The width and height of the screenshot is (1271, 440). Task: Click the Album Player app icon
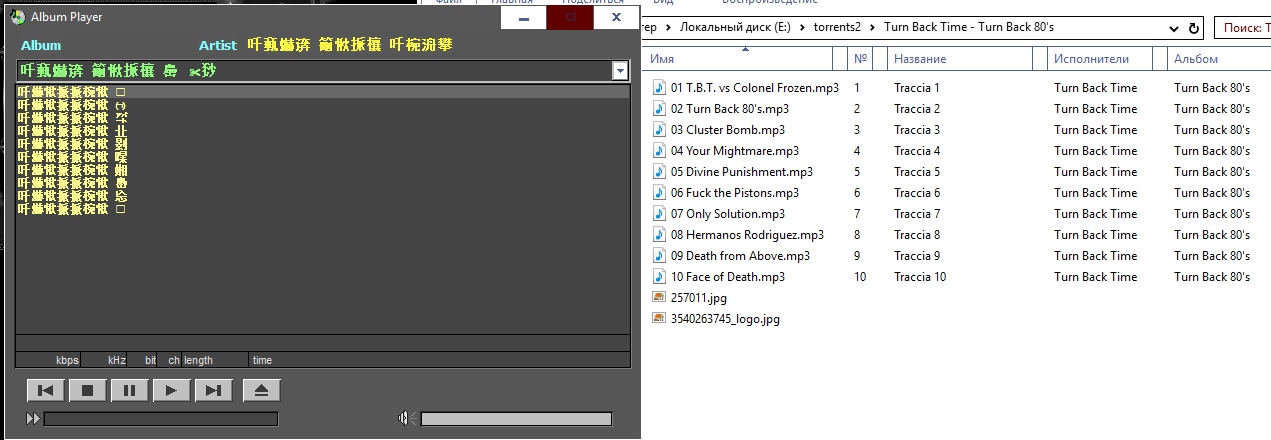coord(17,17)
